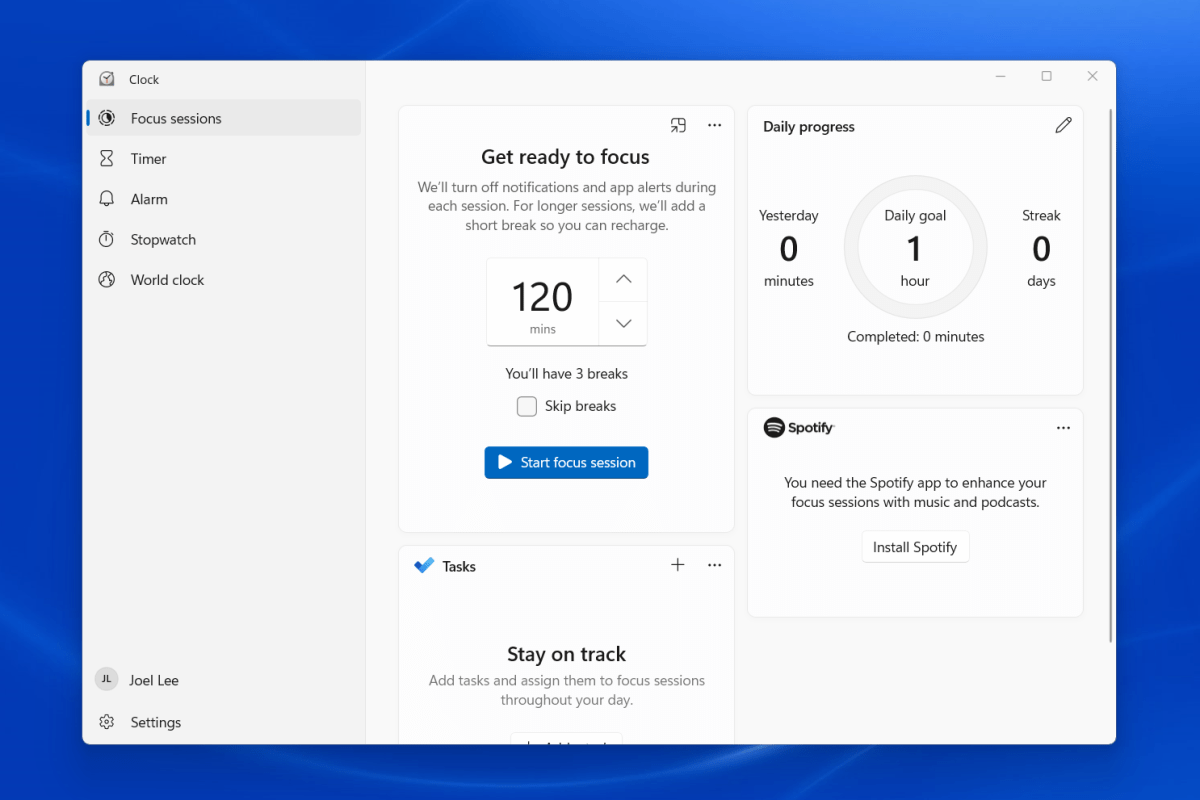Open Settings in the sidebar
Viewport: 1200px width, 800px height.
223,722
